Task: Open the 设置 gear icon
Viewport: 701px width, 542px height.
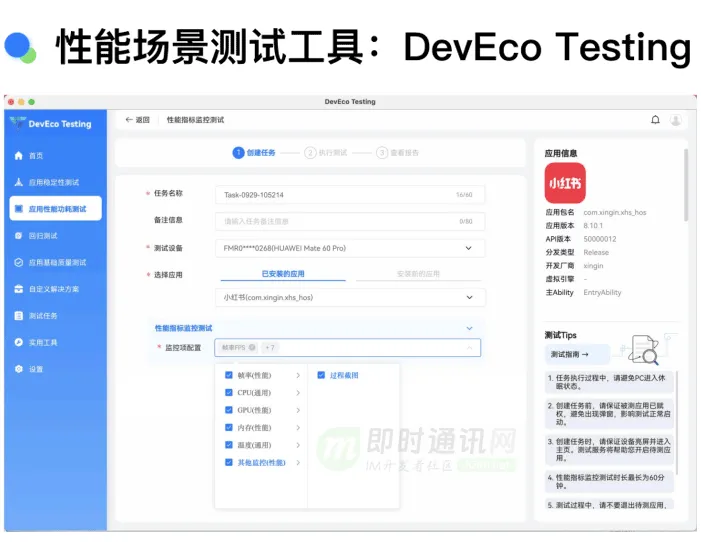Action: 18,369
